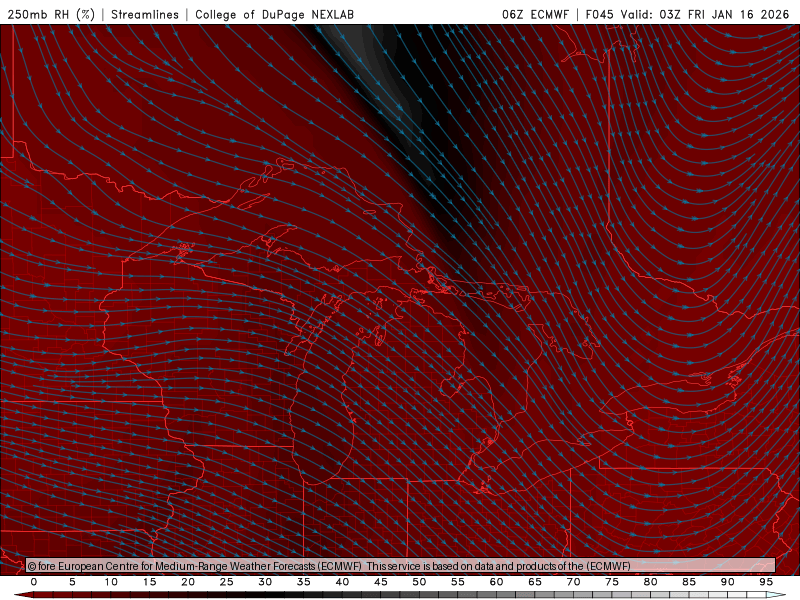Click the colorbar label "70"
This screenshot has width=800, height=600.
(573, 582)
